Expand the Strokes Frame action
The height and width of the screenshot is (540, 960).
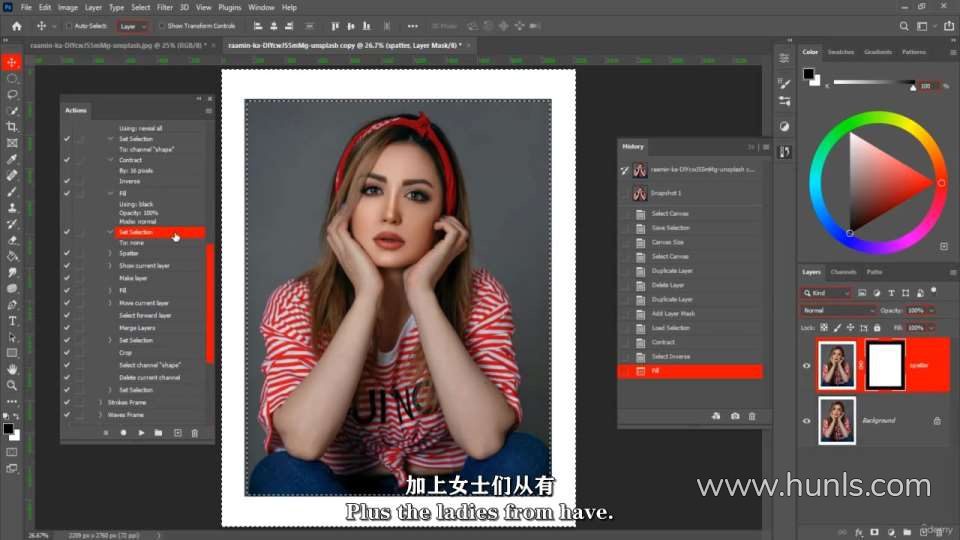[100, 402]
